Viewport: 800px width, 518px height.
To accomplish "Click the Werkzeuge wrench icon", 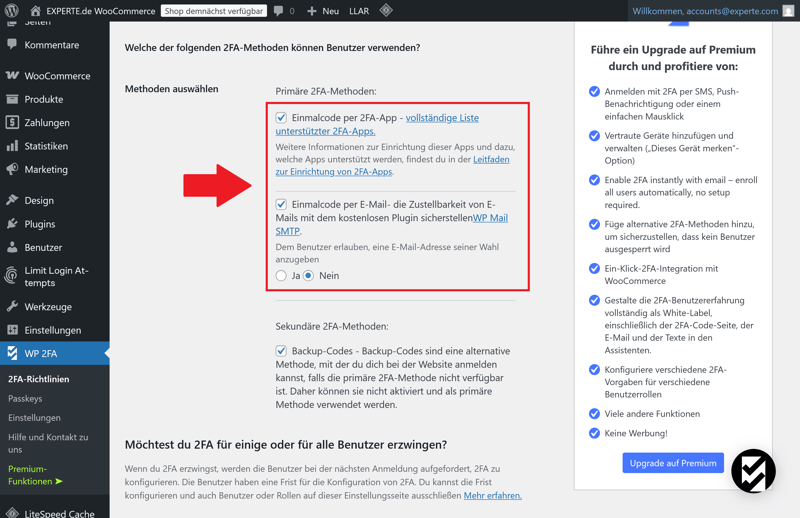I will point(12,306).
